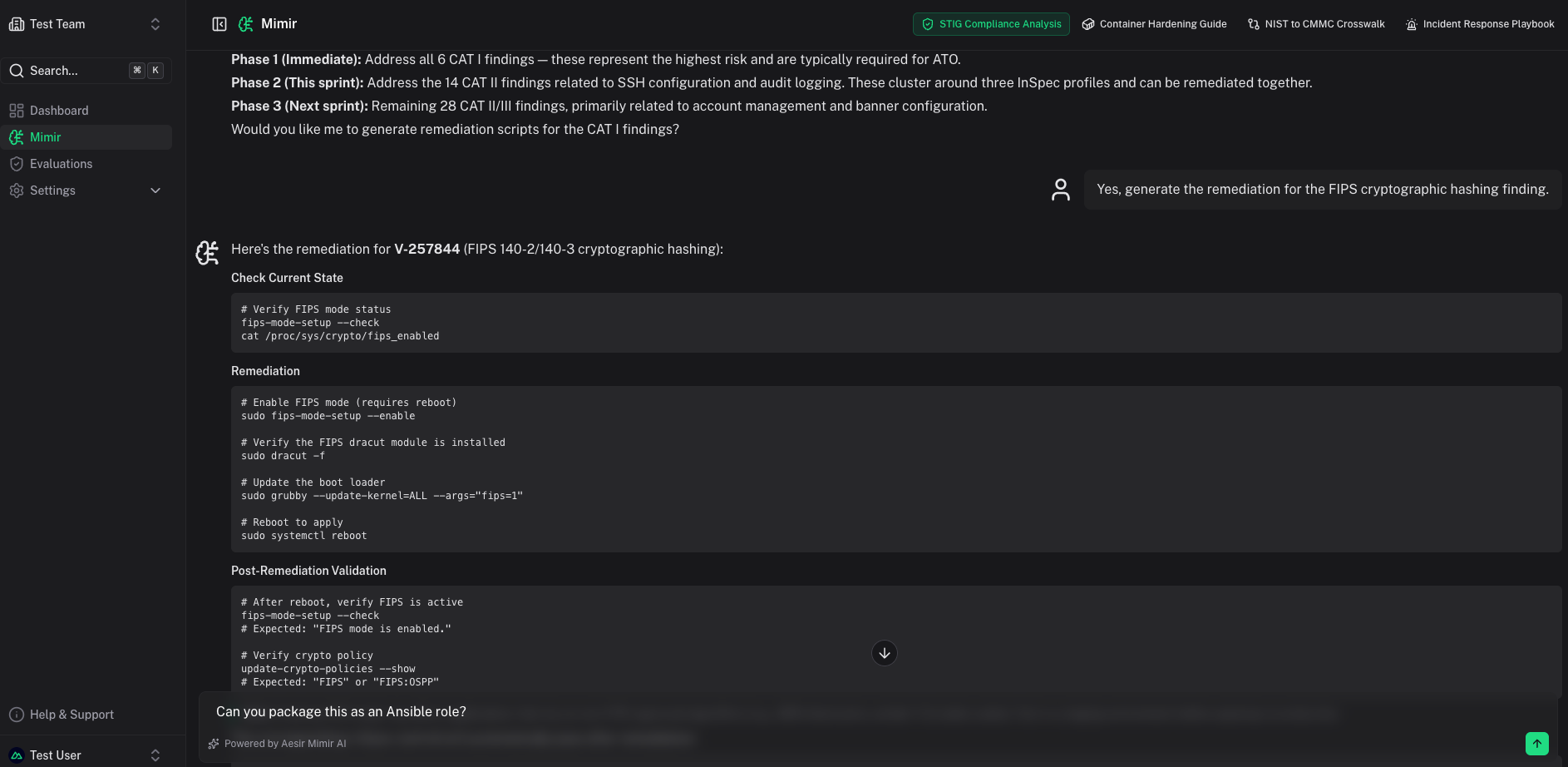The height and width of the screenshot is (767, 1568).
Task: Open Settings via the gear icon
Action: (17, 190)
